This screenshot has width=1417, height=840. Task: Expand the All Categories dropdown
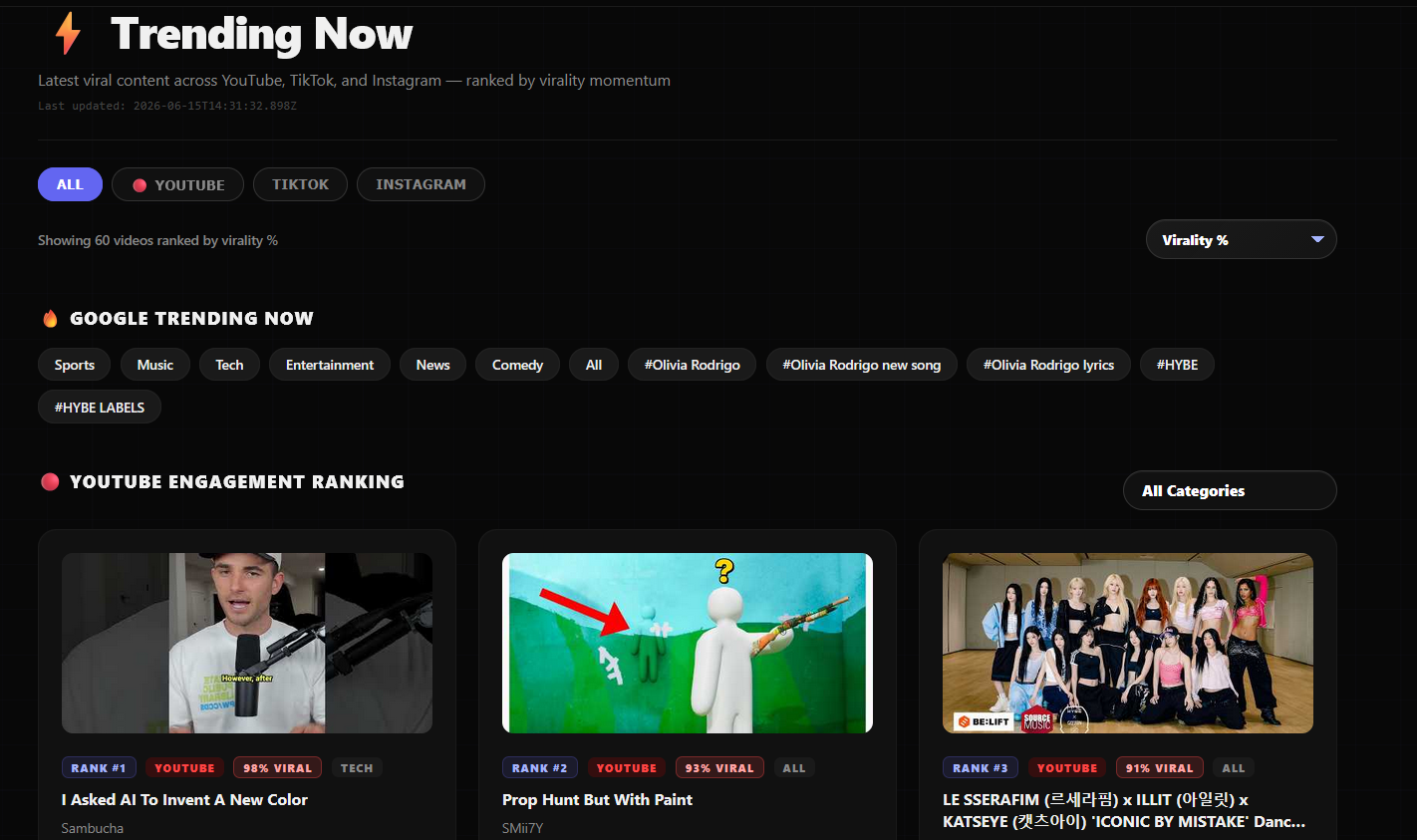[x=1230, y=490]
